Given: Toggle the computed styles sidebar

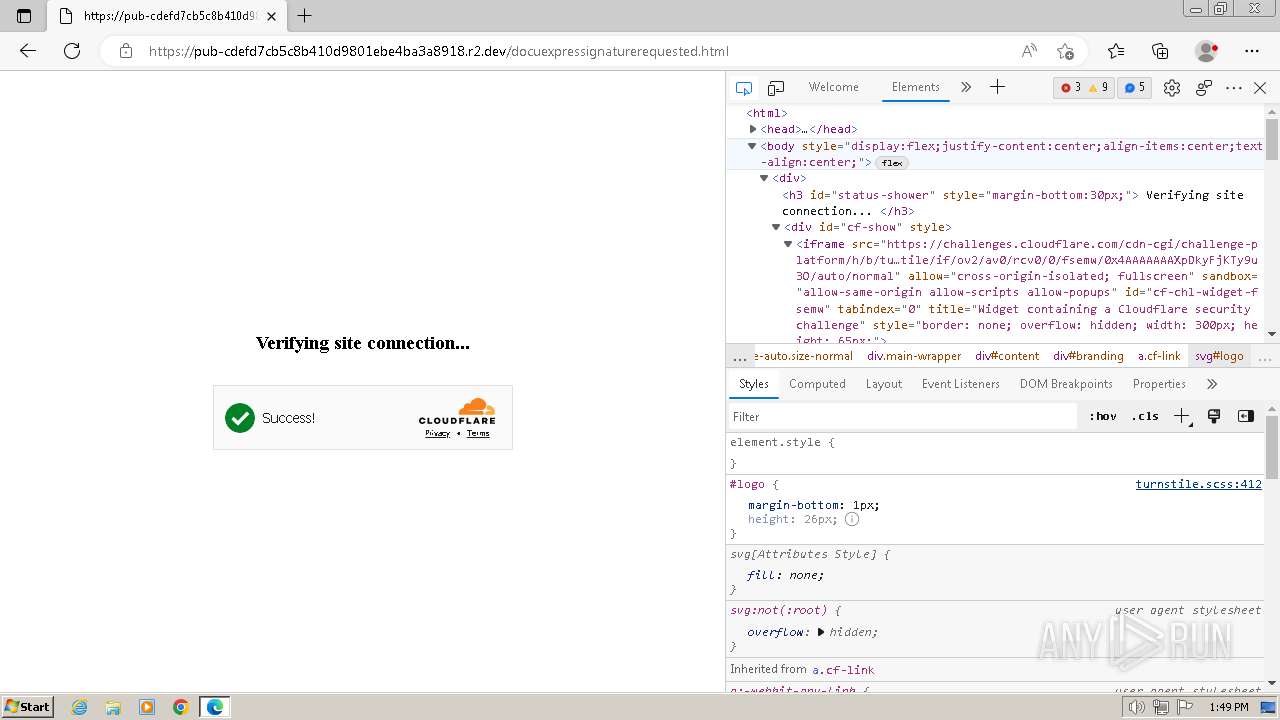Looking at the screenshot, I should (1246, 417).
